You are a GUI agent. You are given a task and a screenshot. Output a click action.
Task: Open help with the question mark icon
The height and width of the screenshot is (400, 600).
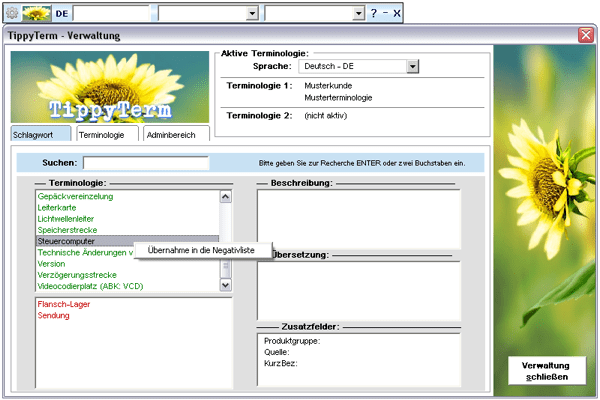pos(374,14)
